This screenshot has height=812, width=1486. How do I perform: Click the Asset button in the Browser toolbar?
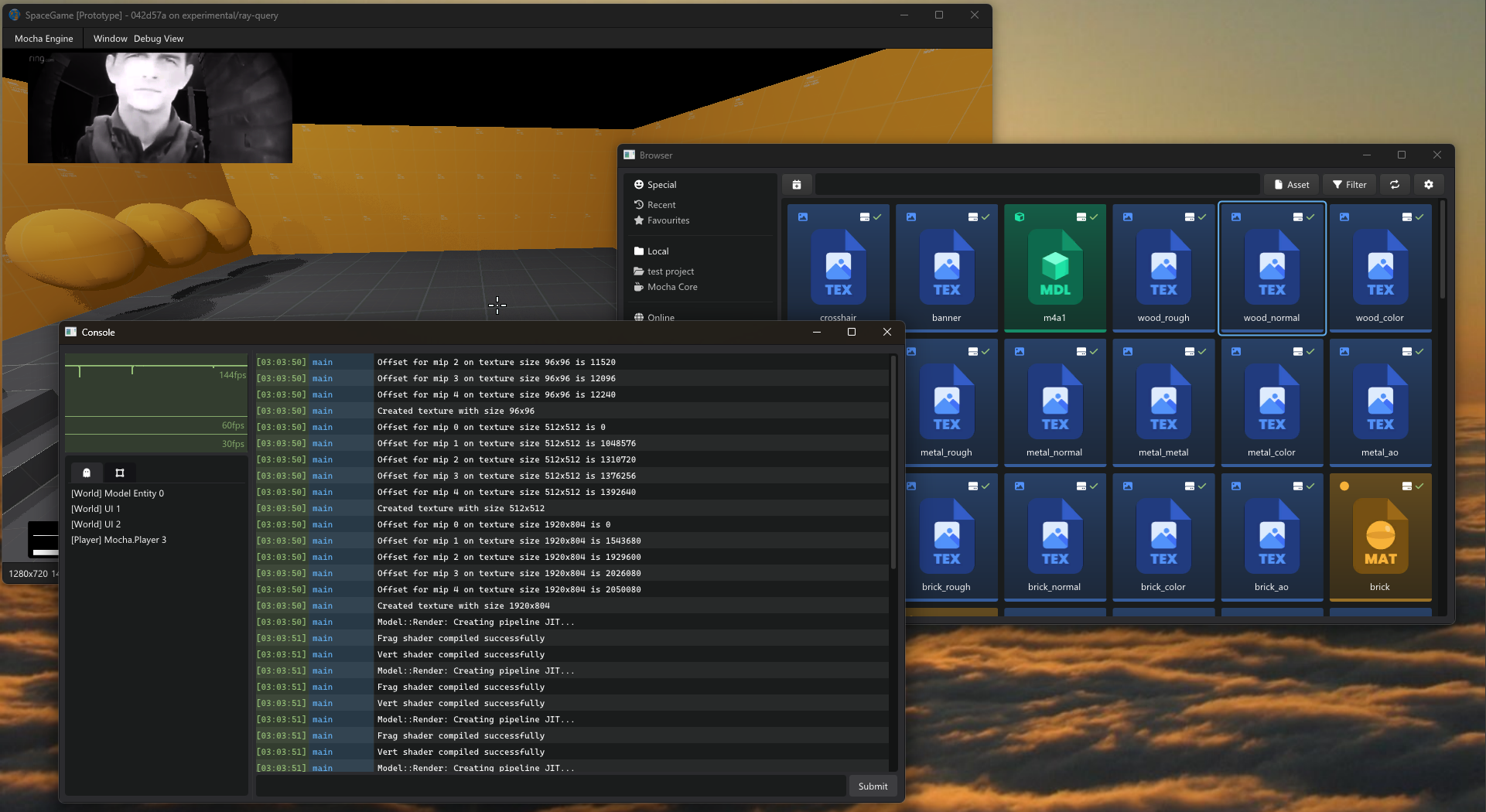pyautogui.click(x=1290, y=184)
